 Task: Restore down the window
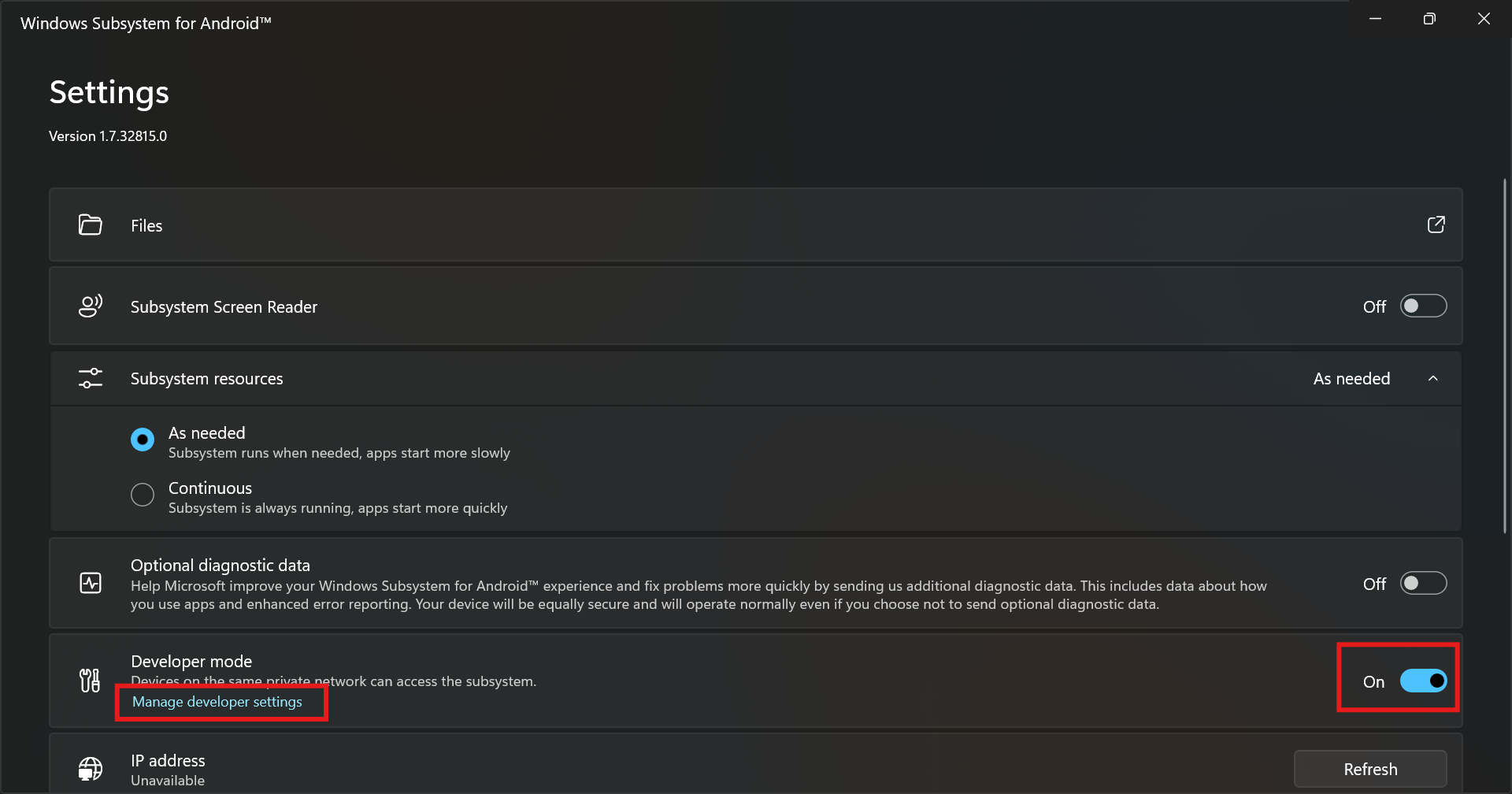[1429, 19]
